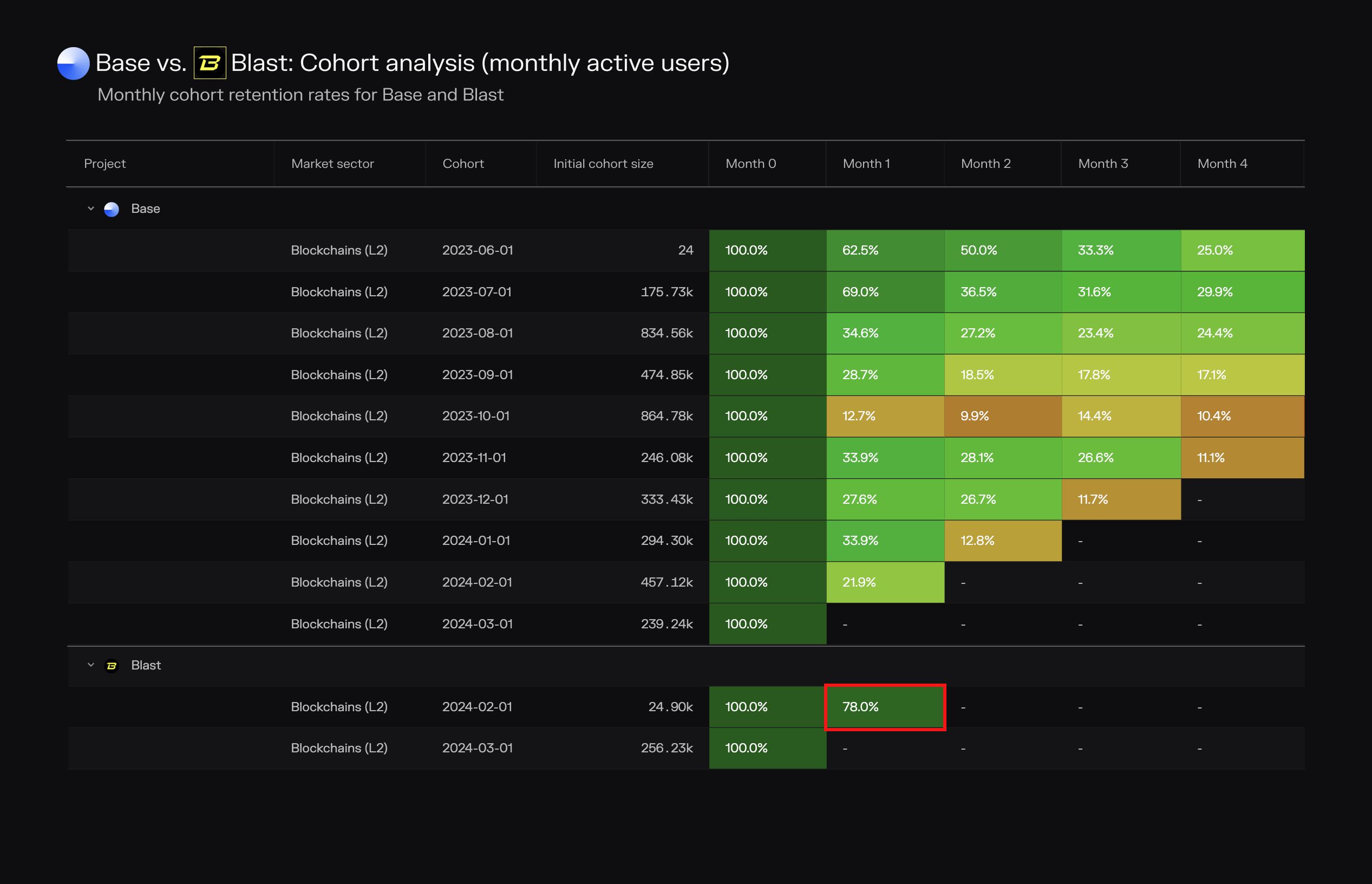1372x884 pixels.
Task: Click the Base logo in the title
Action: coord(74,63)
